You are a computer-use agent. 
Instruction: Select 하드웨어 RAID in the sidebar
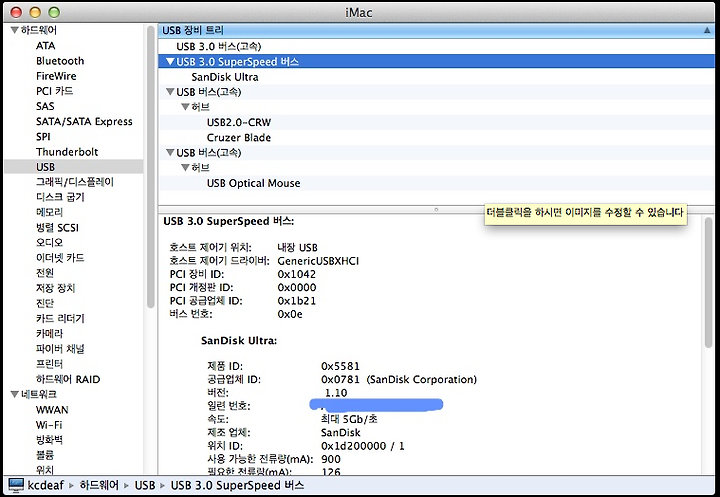point(68,379)
